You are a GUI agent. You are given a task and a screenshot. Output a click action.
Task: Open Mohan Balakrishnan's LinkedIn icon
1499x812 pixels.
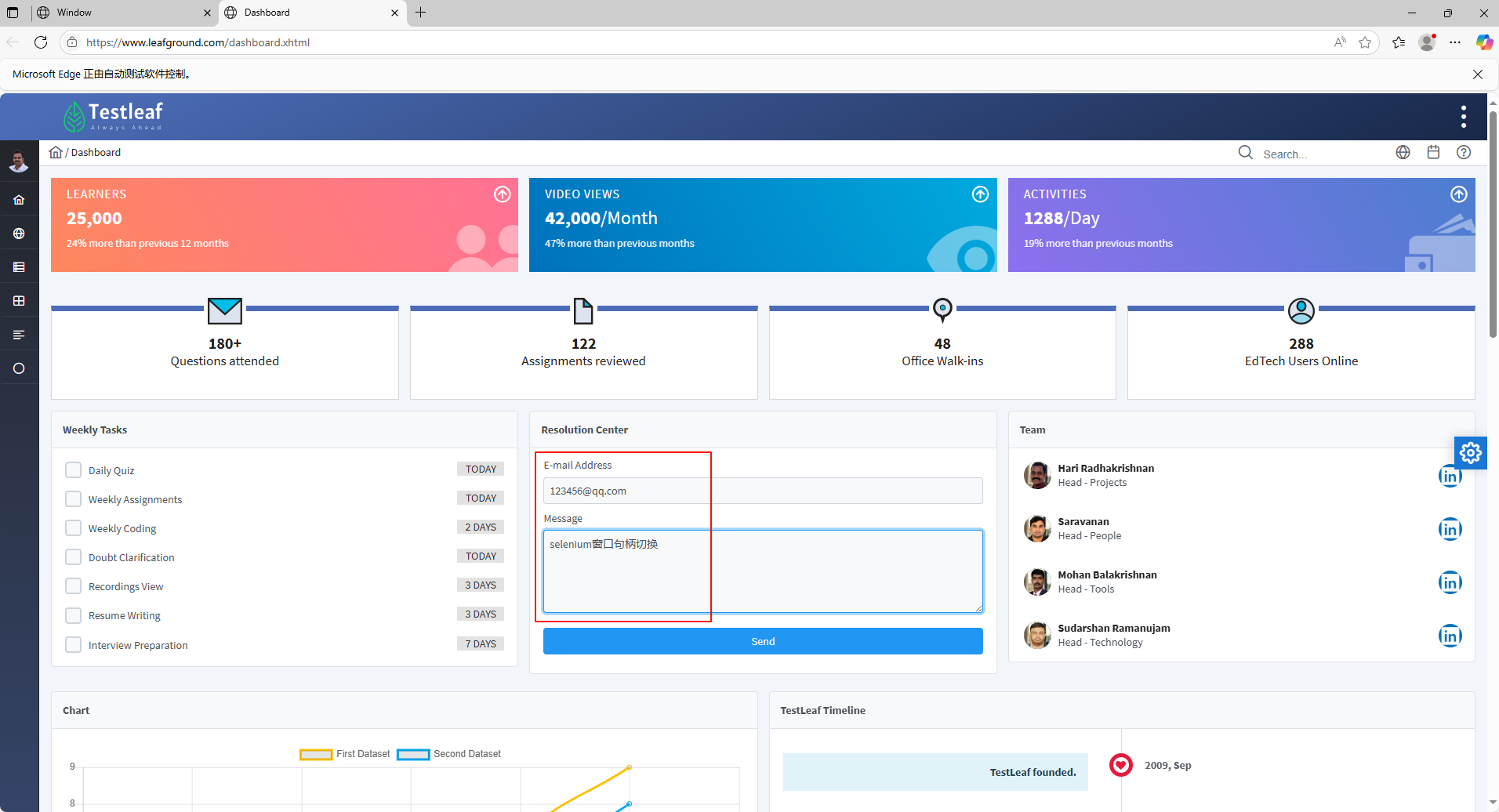tap(1450, 582)
